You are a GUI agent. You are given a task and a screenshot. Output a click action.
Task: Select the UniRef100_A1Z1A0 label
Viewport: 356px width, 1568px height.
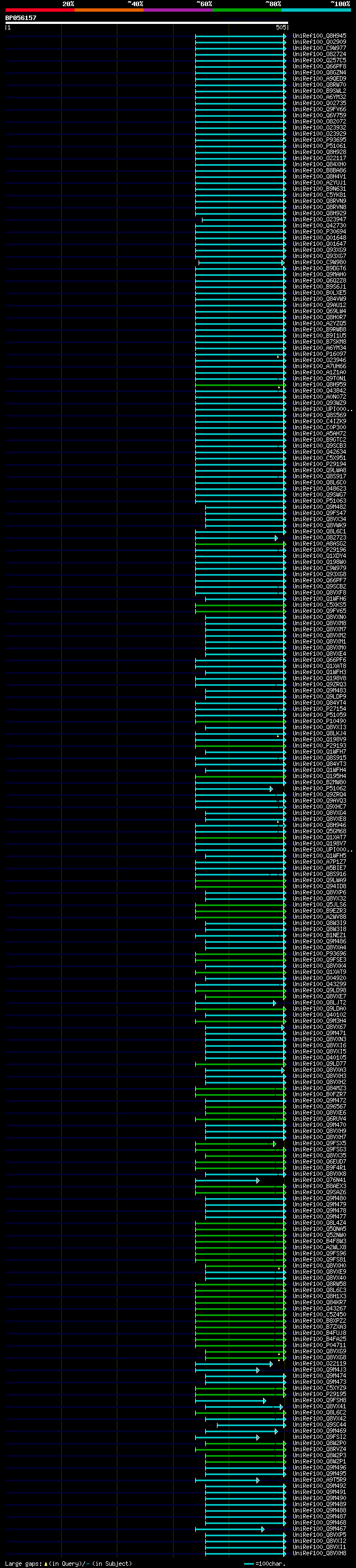(x=319, y=372)
